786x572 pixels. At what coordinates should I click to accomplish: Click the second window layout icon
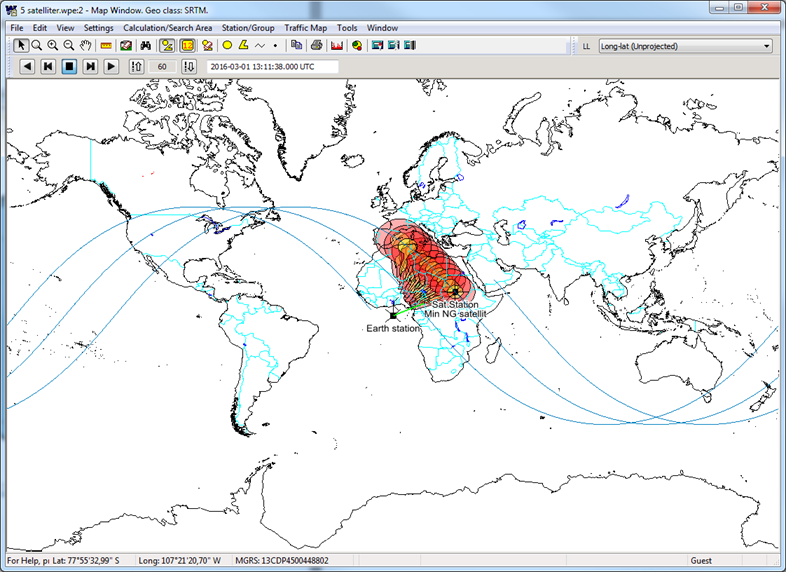394,46
